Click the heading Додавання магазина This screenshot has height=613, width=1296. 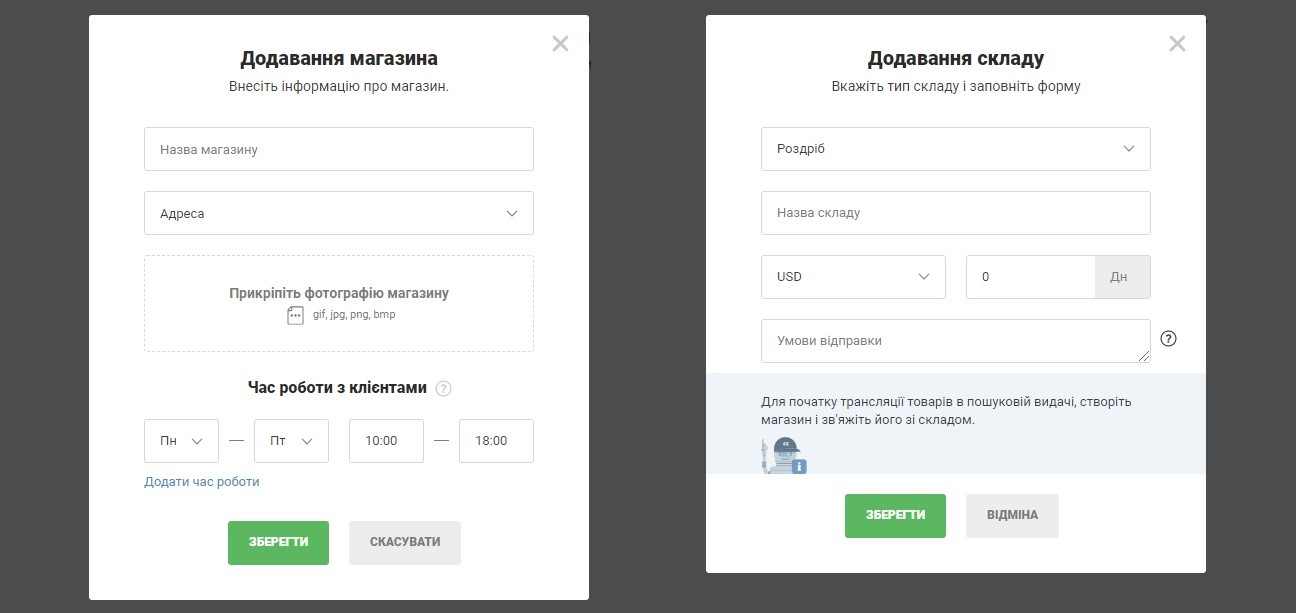coord(339,59)
